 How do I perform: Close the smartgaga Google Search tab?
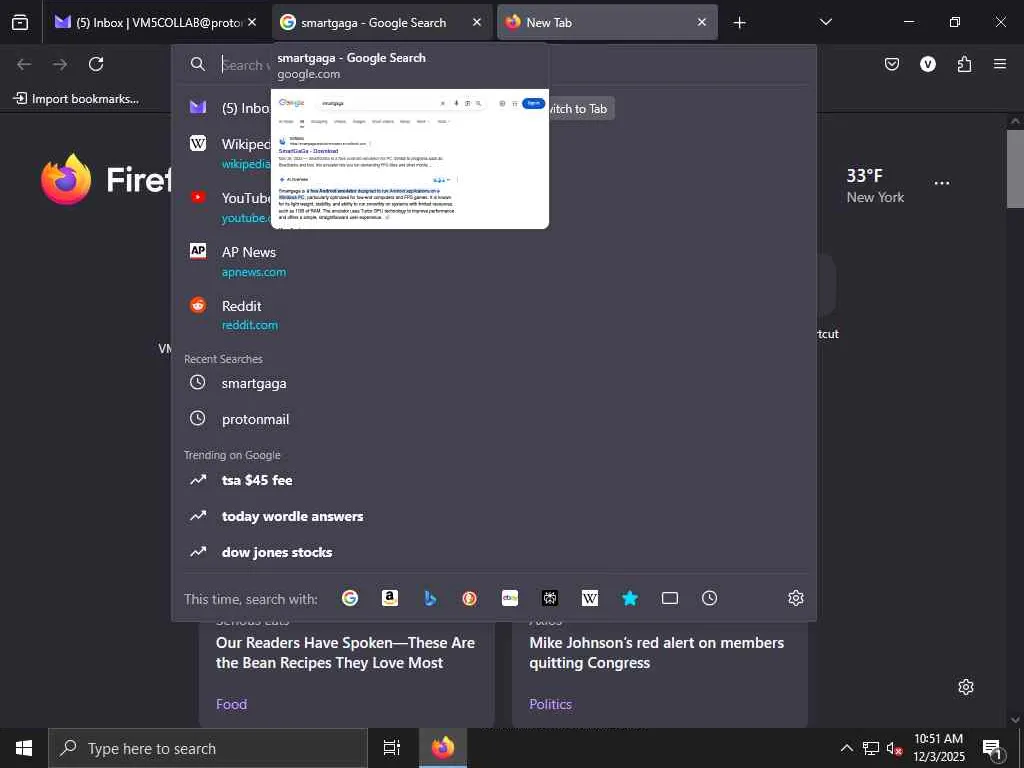(477, 22)
